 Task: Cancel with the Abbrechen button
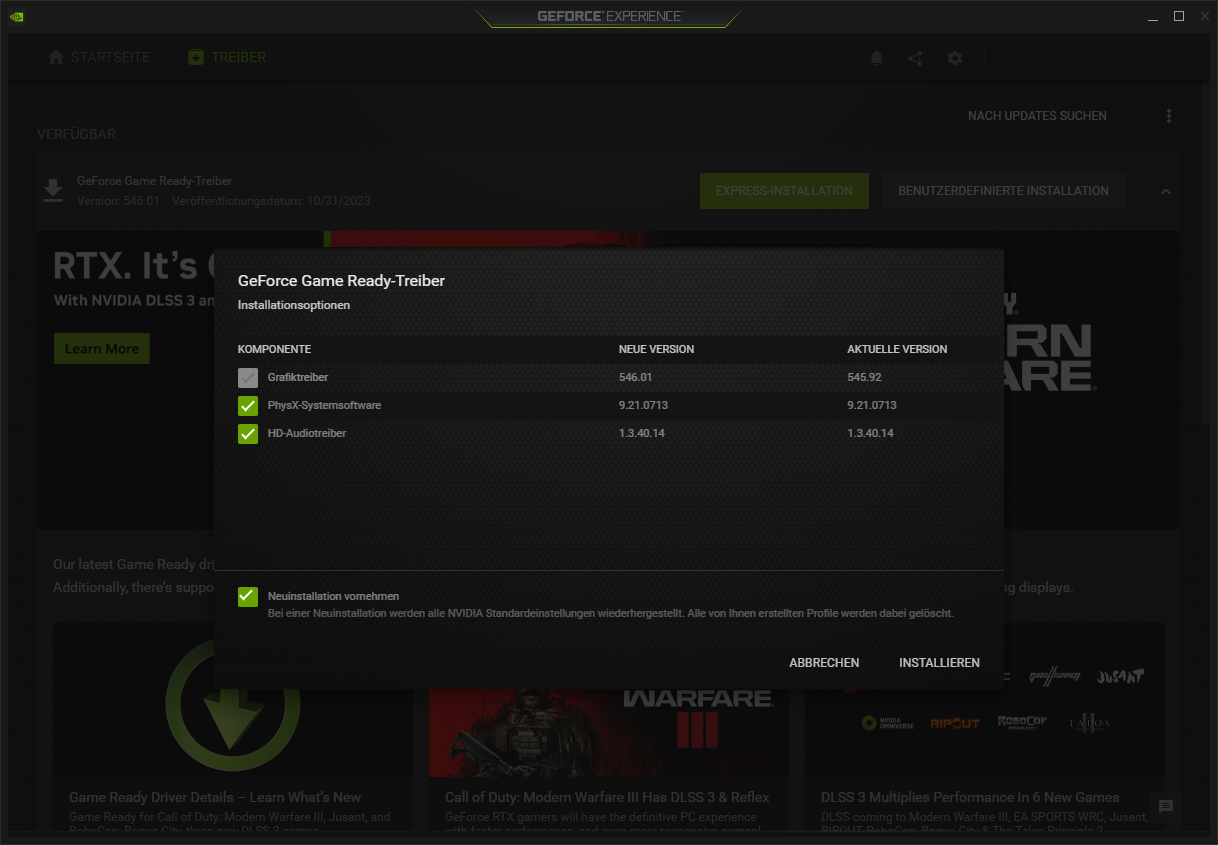point(824,663)
